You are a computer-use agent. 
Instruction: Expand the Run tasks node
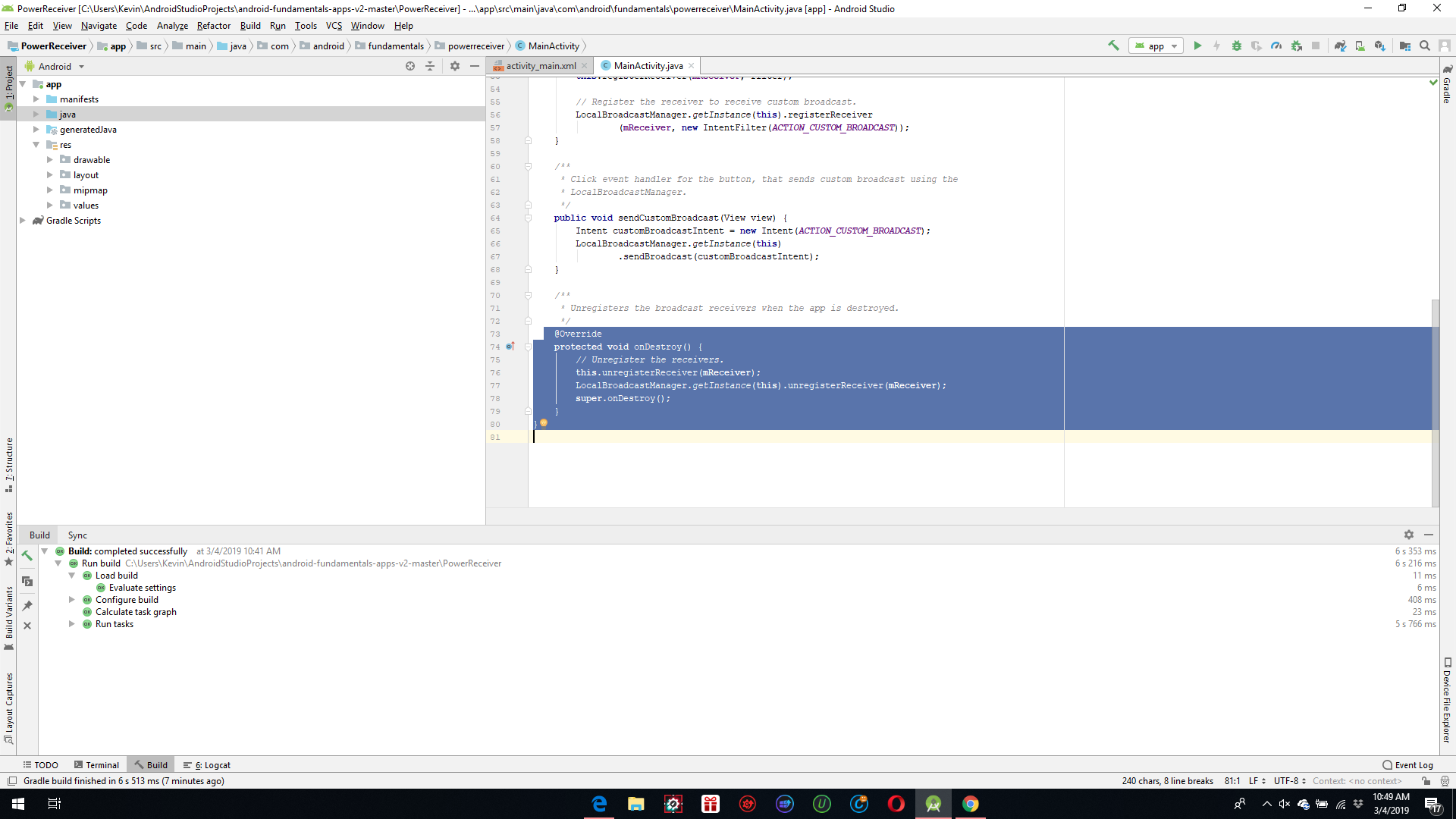tap(72, 624)
